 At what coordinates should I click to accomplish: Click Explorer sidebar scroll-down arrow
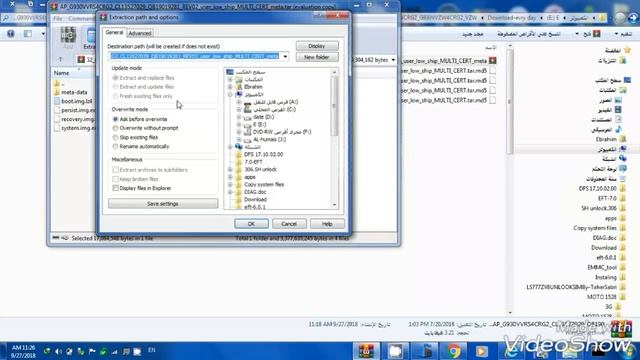510,313
